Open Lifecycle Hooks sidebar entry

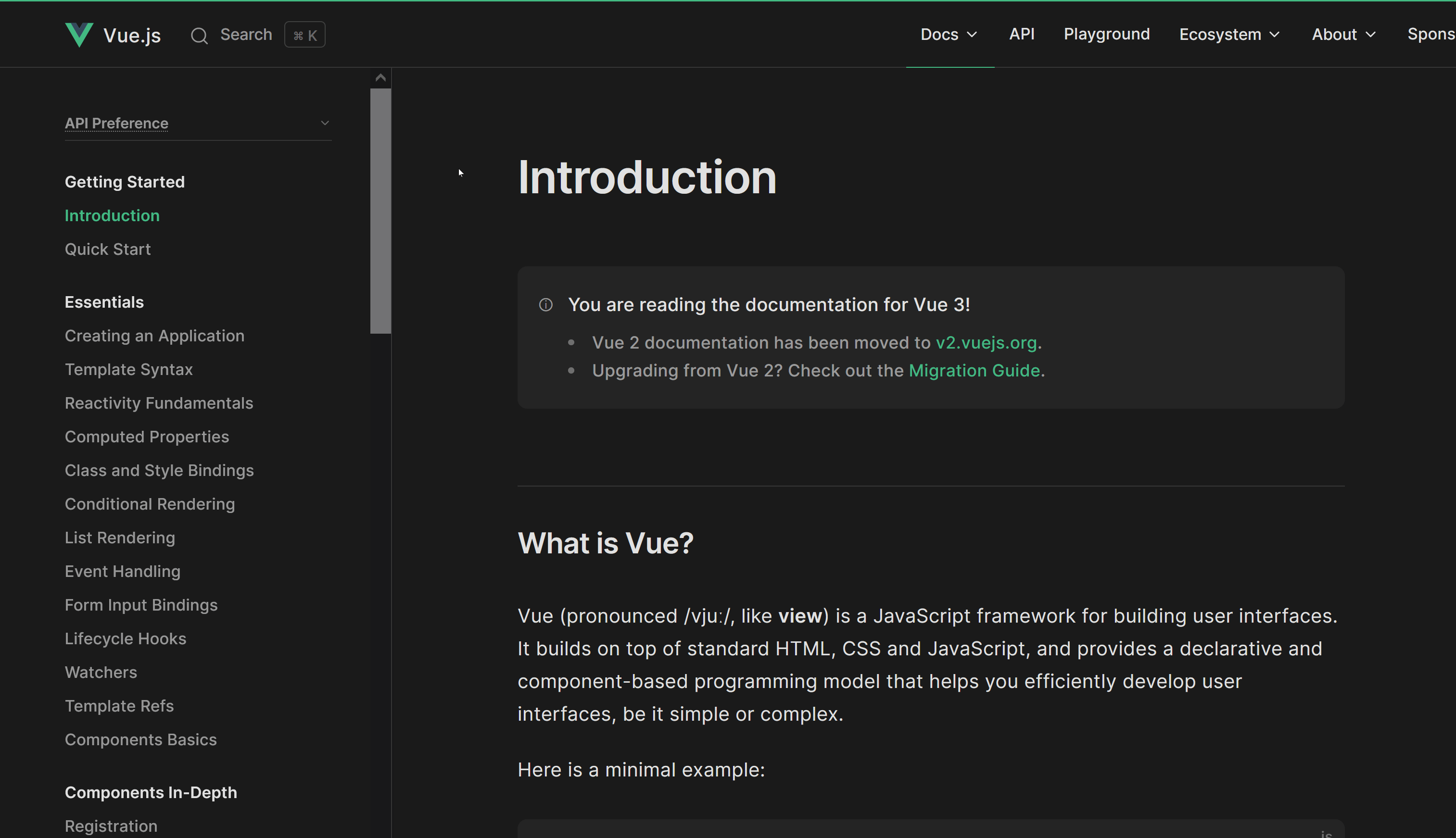tap(125, 639)
